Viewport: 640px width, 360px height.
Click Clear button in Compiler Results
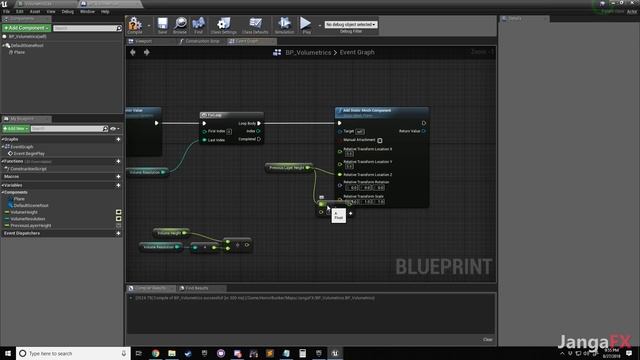coord(487,340)
